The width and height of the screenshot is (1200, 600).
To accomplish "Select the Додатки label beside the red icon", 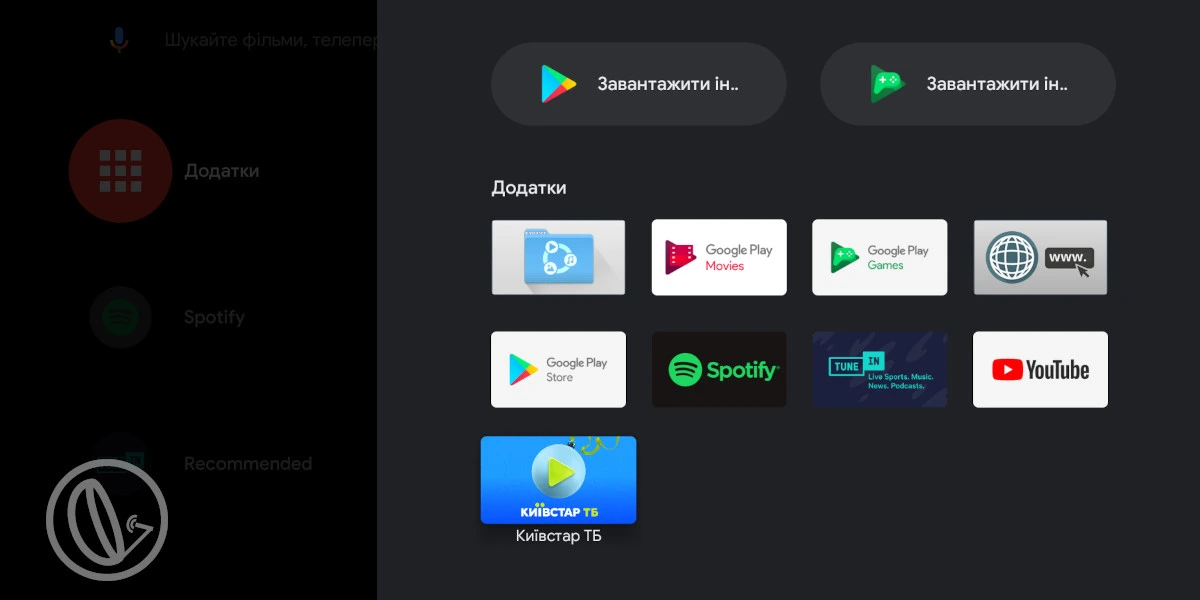I will pyautogui.click(x=222, y=171).
